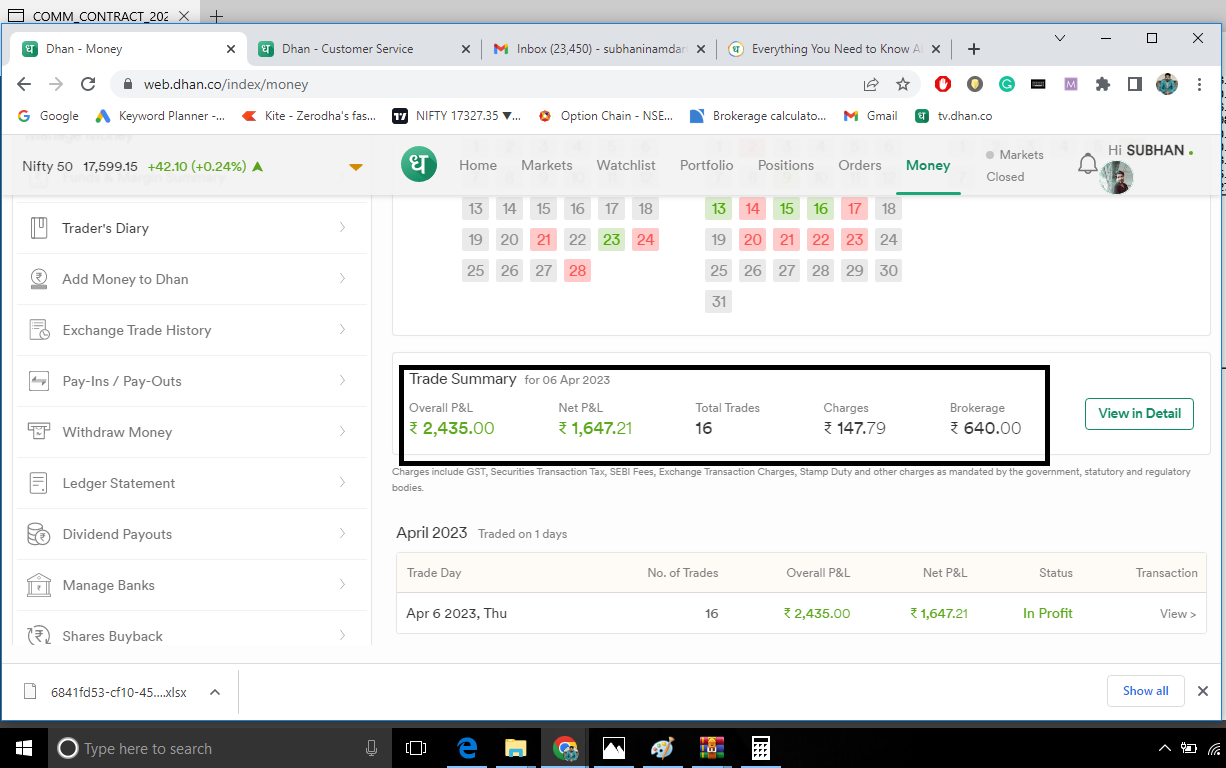Expand Withdraw Money chevron
The image size is (1226, 768).
point(343,432)
